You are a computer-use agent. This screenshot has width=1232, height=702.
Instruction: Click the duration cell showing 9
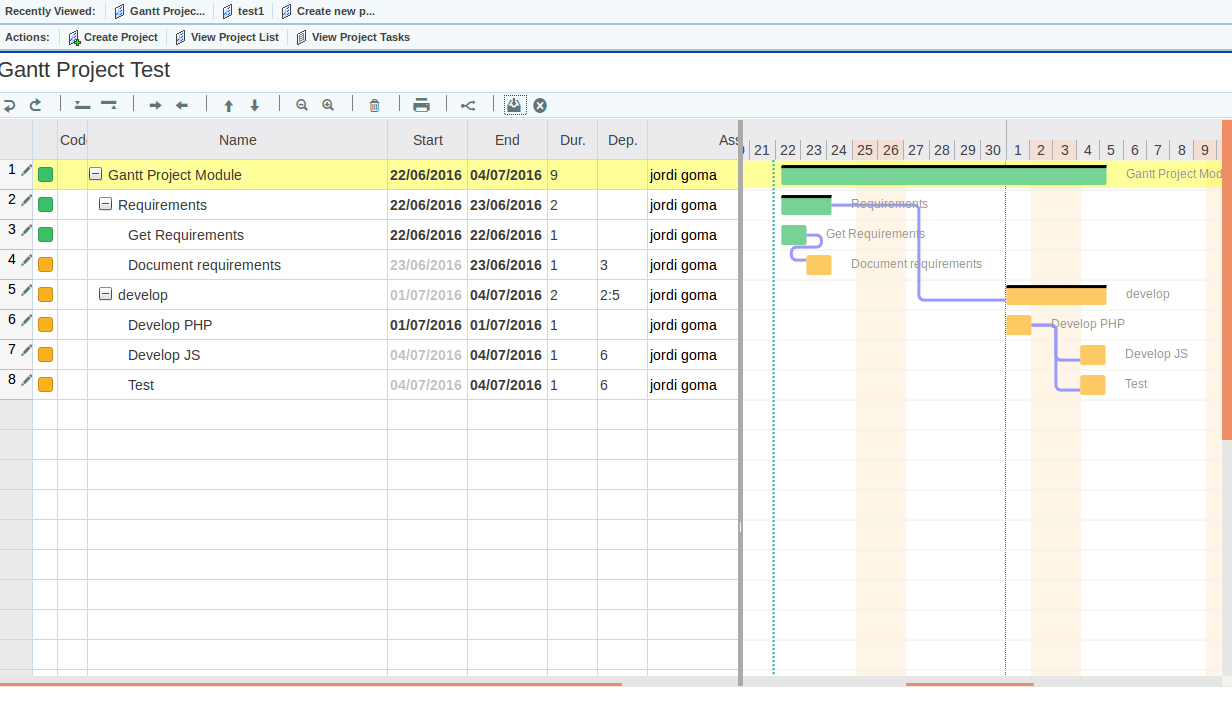(x=573, y=175)
